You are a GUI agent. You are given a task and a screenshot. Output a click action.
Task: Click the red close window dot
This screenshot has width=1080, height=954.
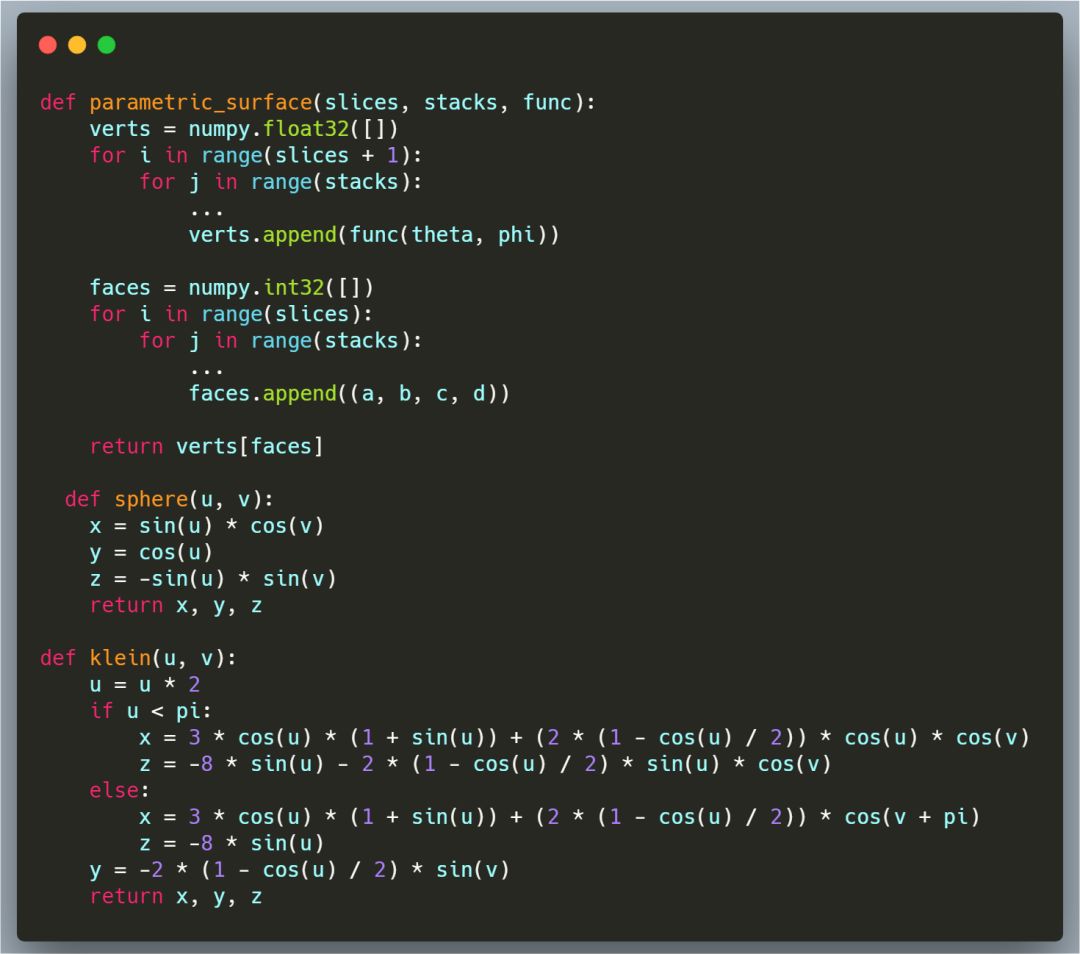(48, 45)
